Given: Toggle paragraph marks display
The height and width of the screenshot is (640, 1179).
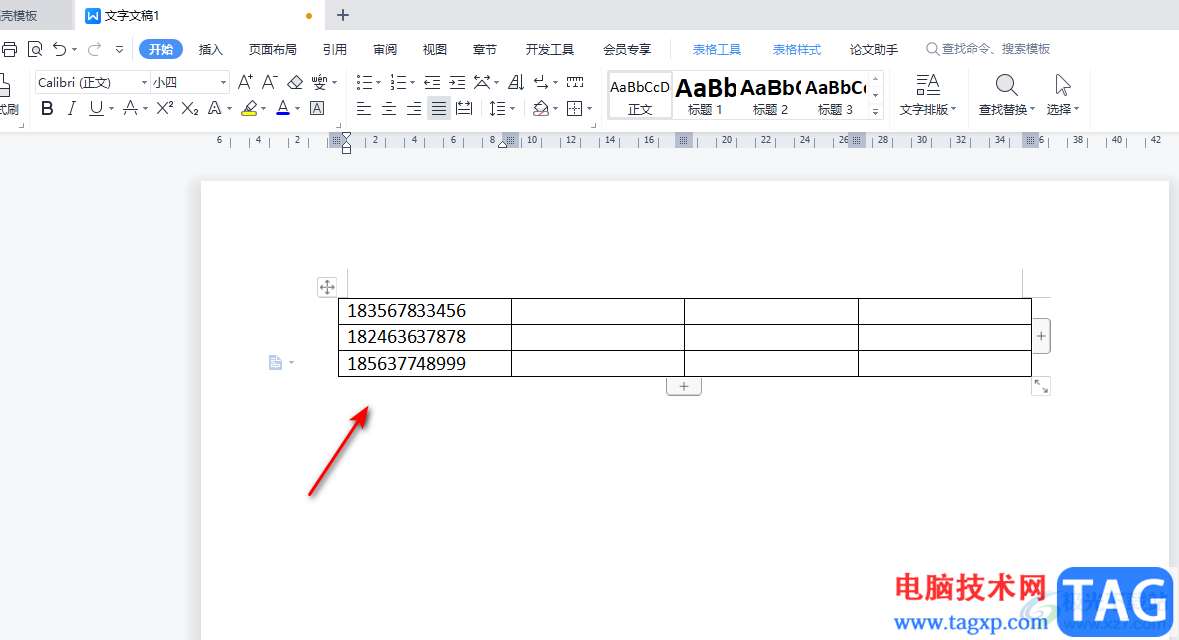Looking at the screenshot, I should pyautogui.click(x=541, y=82).
